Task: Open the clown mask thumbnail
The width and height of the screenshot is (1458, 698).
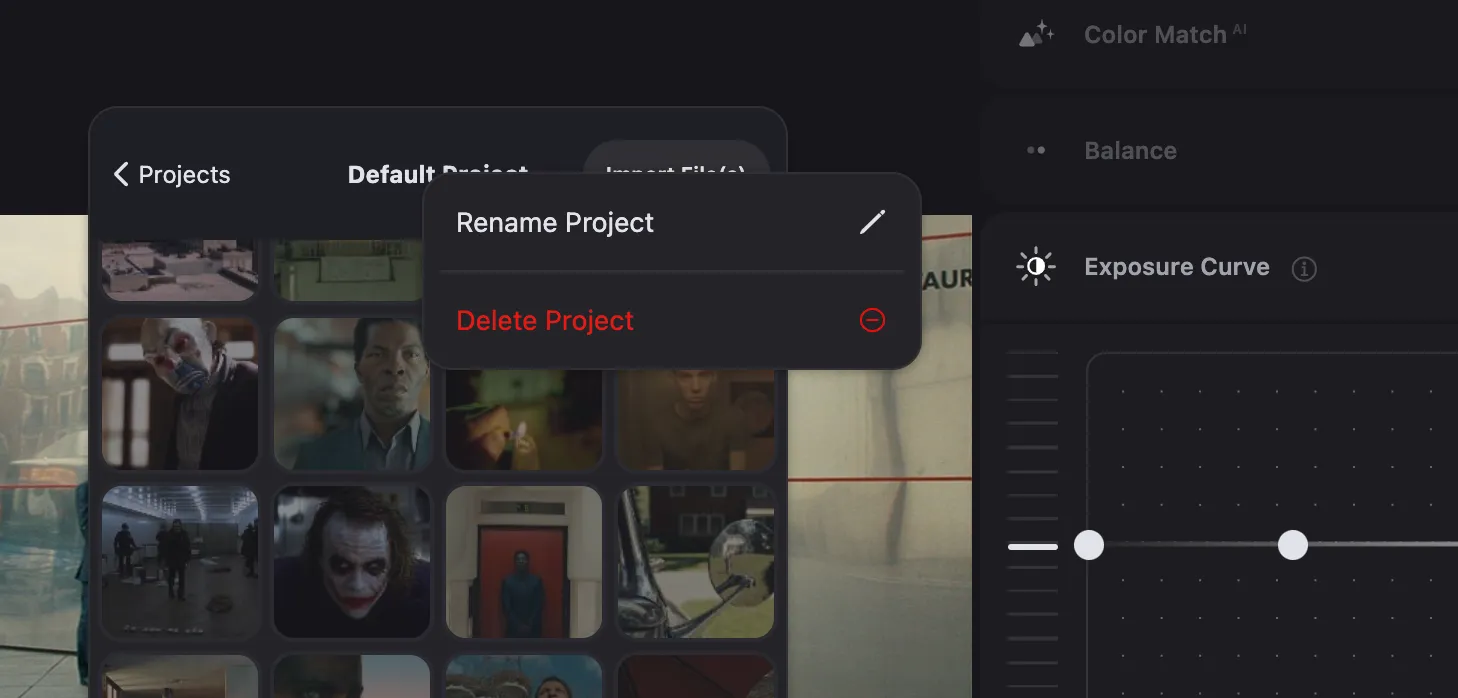Action: pyautogui.click(x=180, y=394)
